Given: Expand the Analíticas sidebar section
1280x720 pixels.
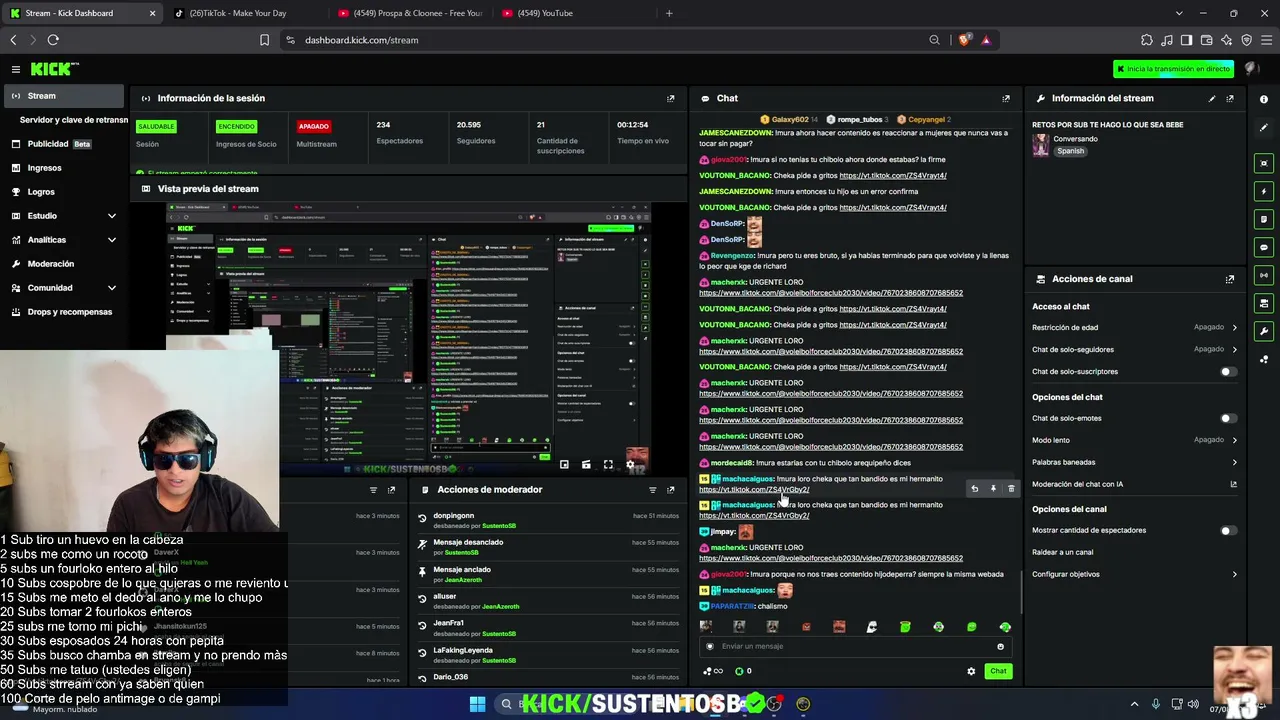Looking at the screenshot, I should 63,240.
